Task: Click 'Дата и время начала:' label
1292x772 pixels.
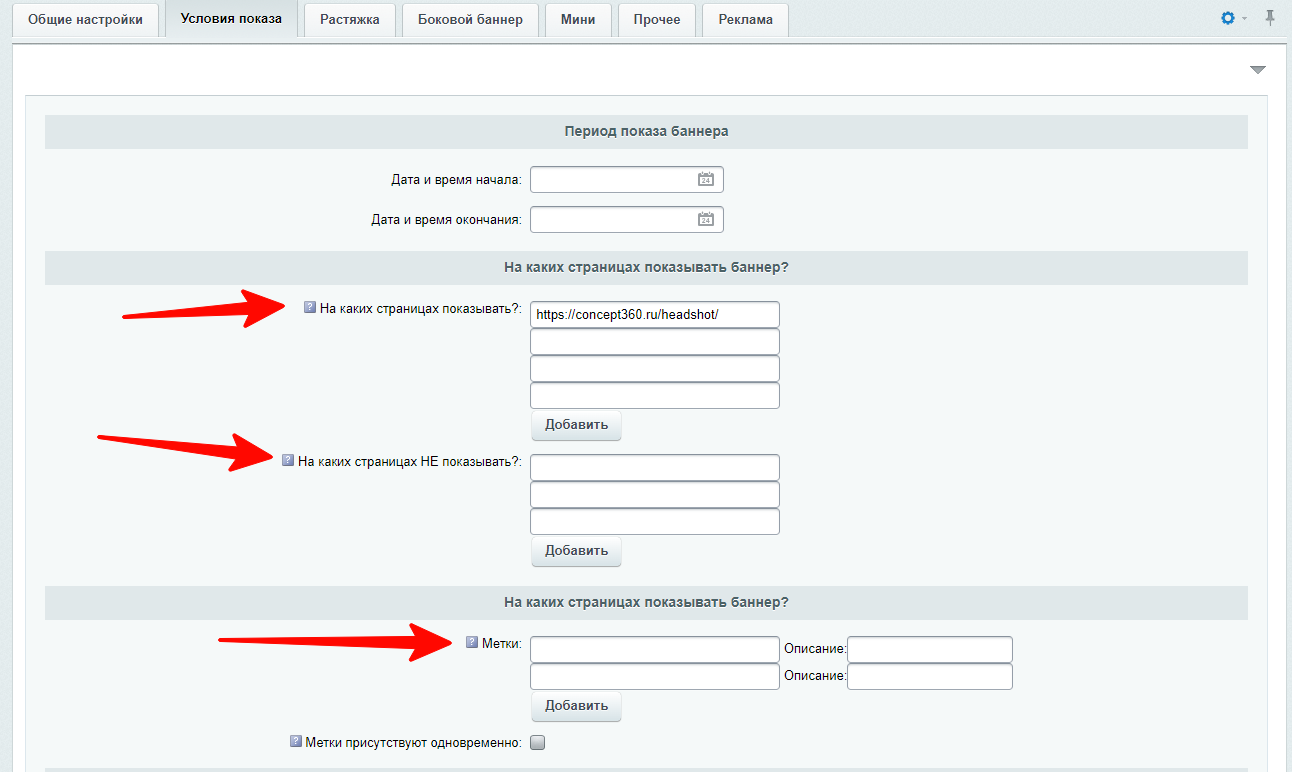Action: pos(456,181)
